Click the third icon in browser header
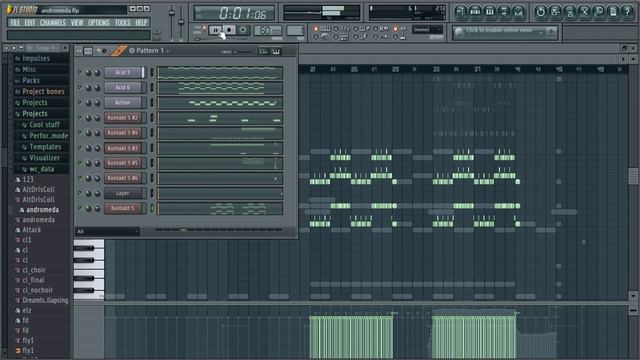Image resolution: width=640 pixels, height=360 pixels. coord(21,48)
